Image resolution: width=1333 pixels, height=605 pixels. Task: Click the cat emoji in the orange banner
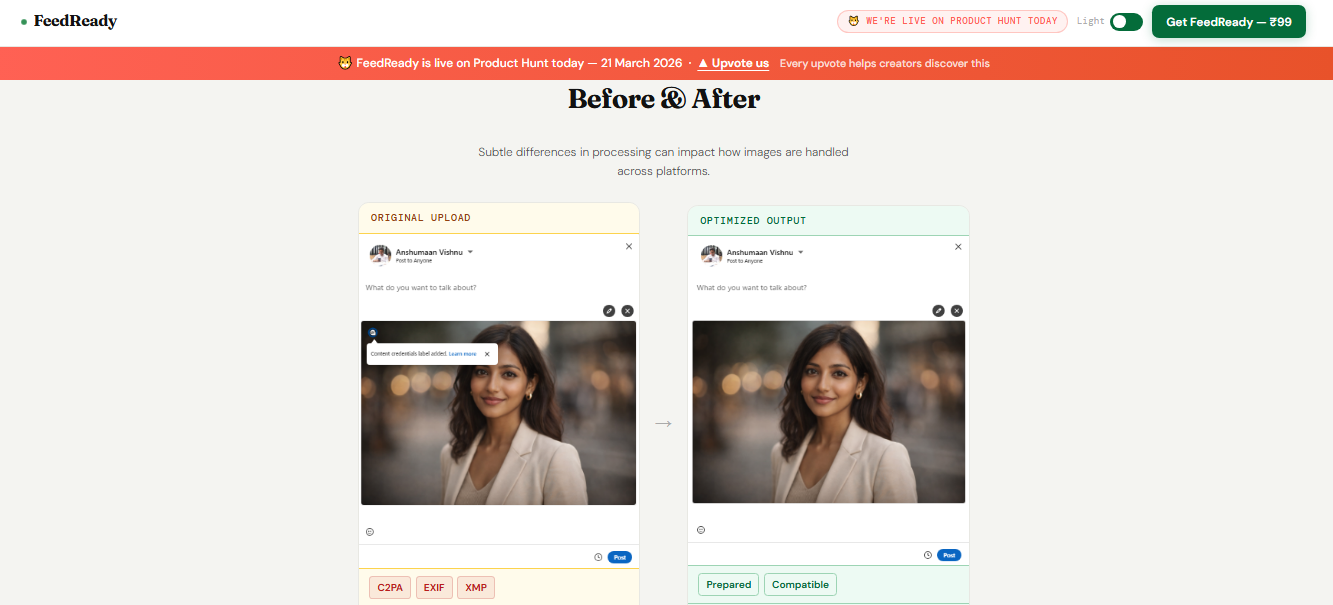coord(345,63)
